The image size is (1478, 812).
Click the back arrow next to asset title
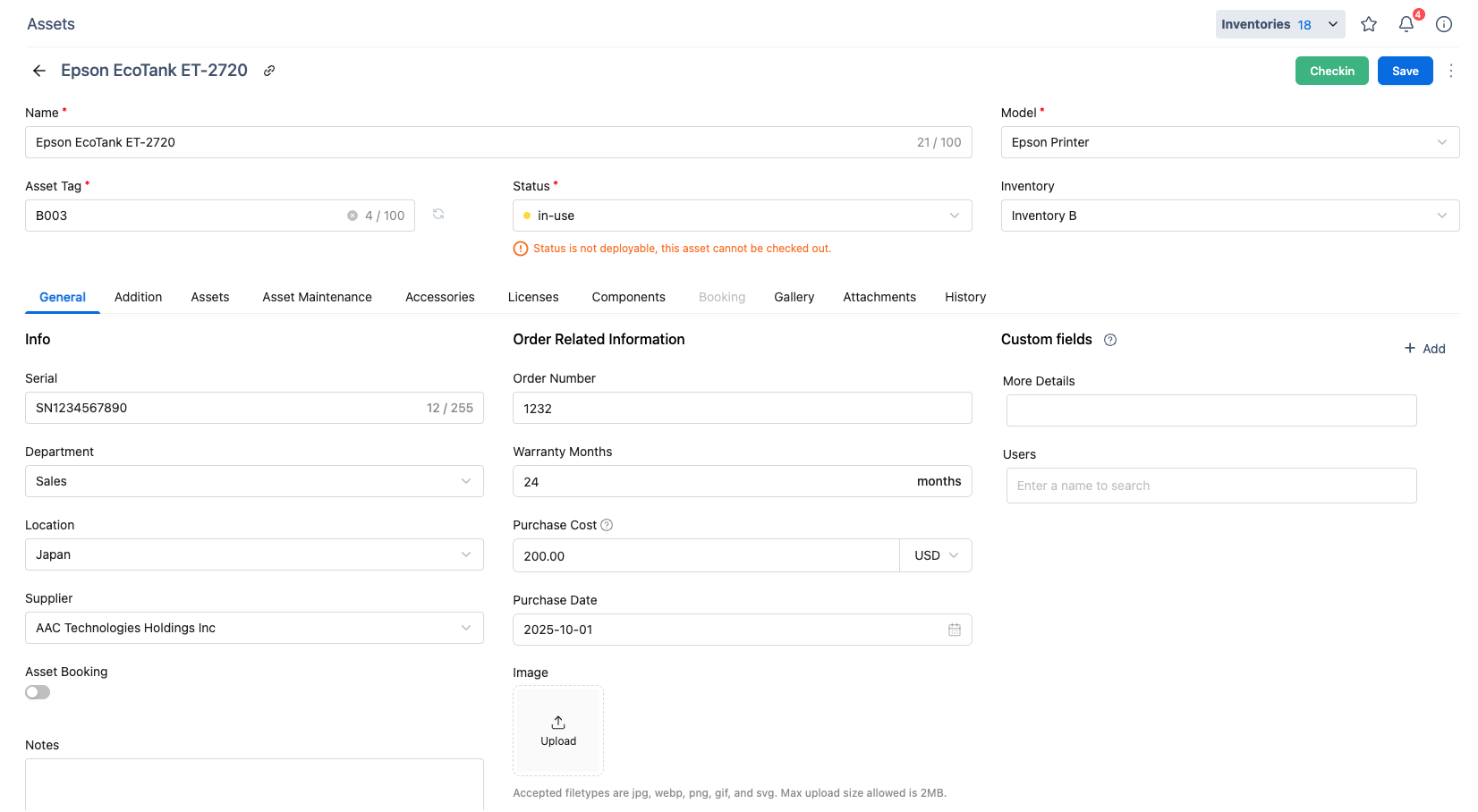pyautogui.click(x=38, y=71)
